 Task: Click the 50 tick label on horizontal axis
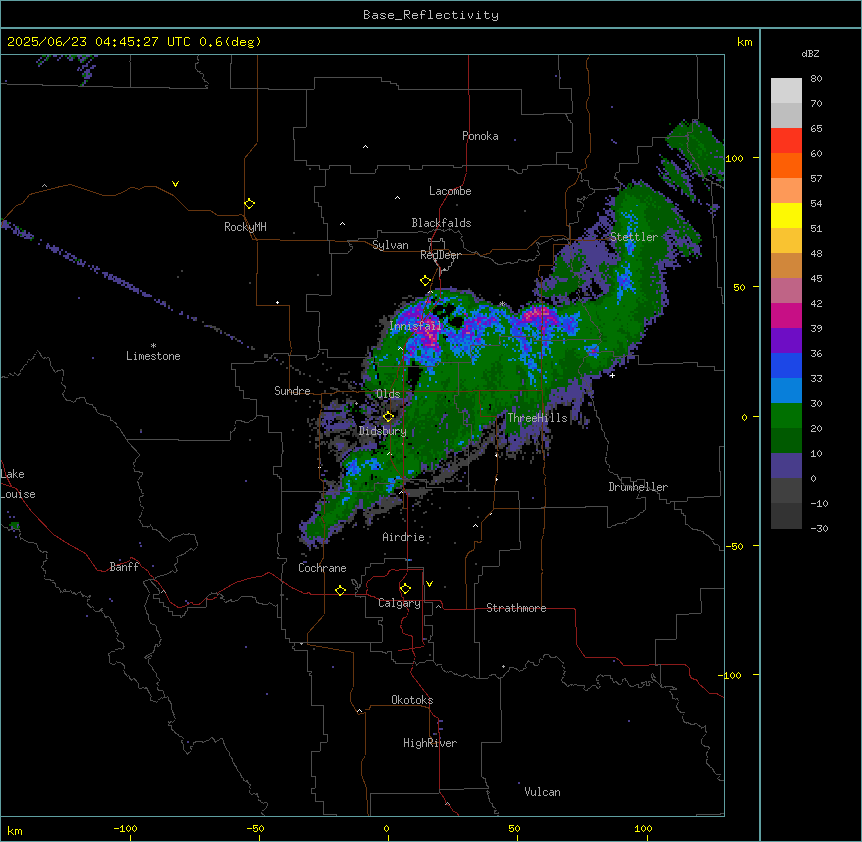(514, 829)
